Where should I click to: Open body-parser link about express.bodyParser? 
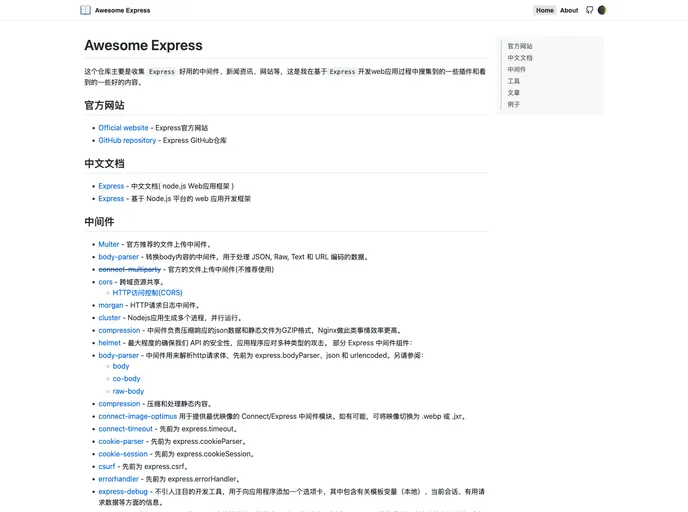coord(118,355)
